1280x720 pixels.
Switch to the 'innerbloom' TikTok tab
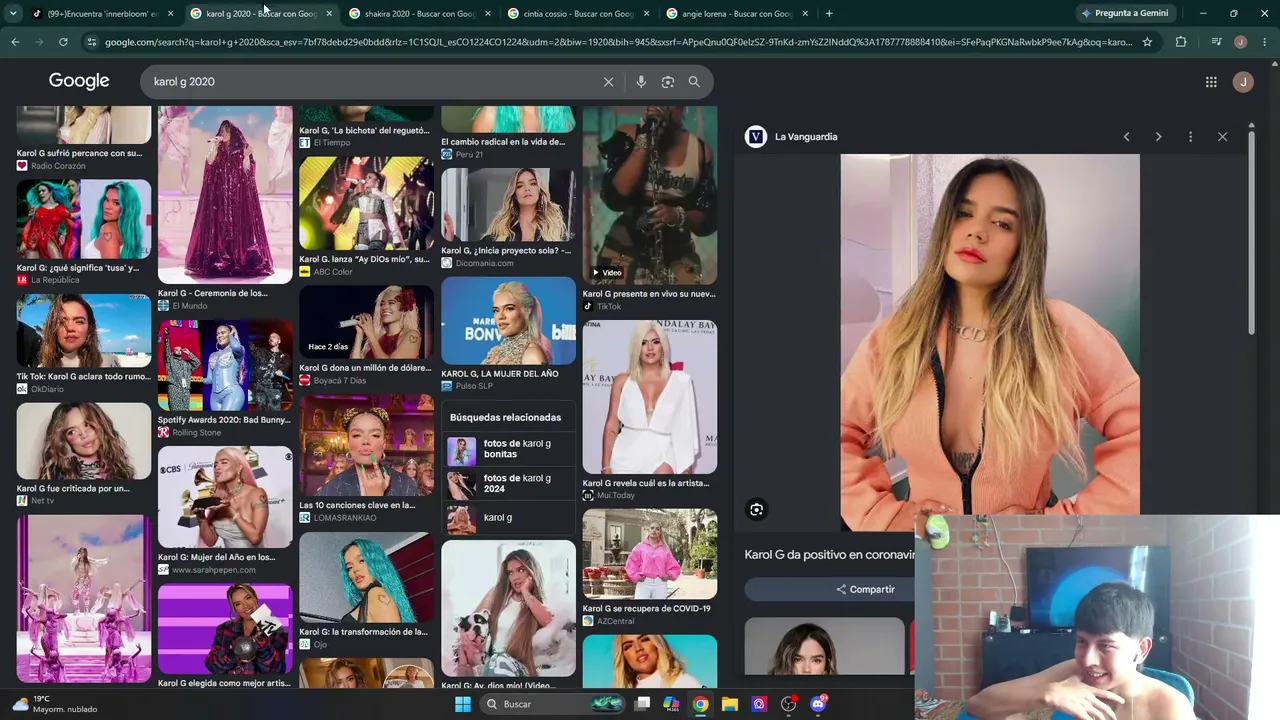click(102, 14)
